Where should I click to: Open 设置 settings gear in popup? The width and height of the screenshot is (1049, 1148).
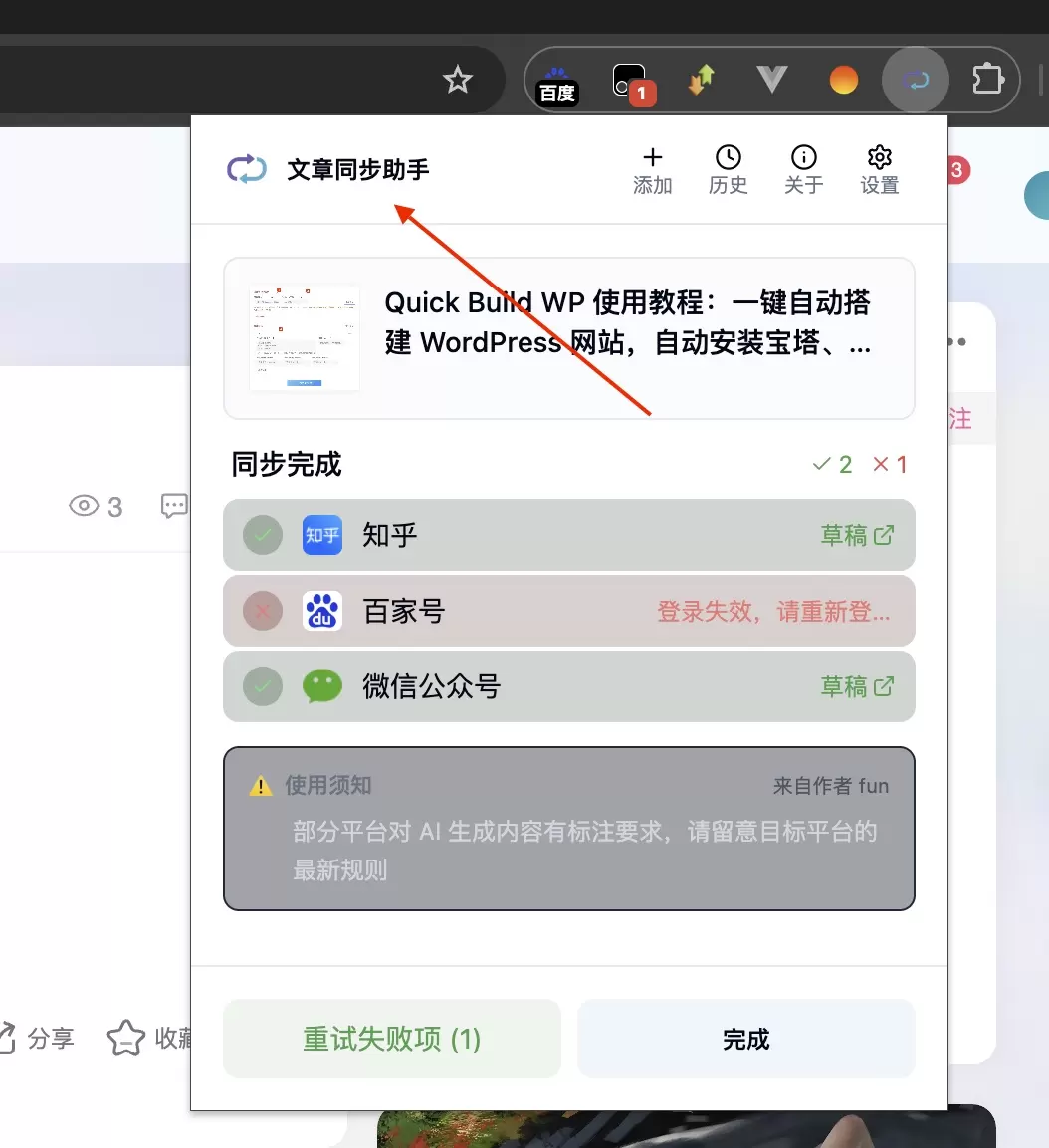[879, 170]
